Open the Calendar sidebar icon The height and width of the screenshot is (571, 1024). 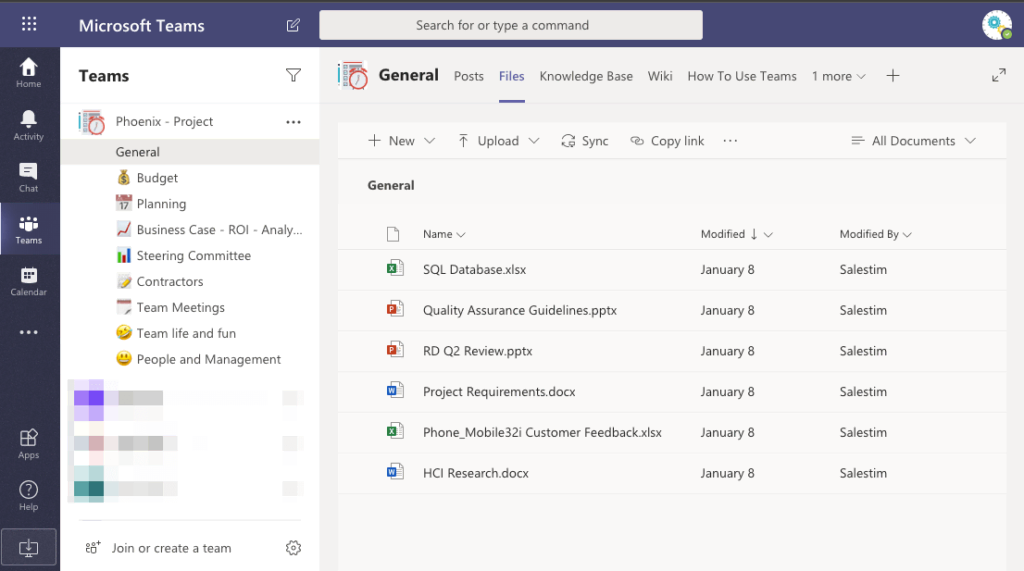(29, 281)
